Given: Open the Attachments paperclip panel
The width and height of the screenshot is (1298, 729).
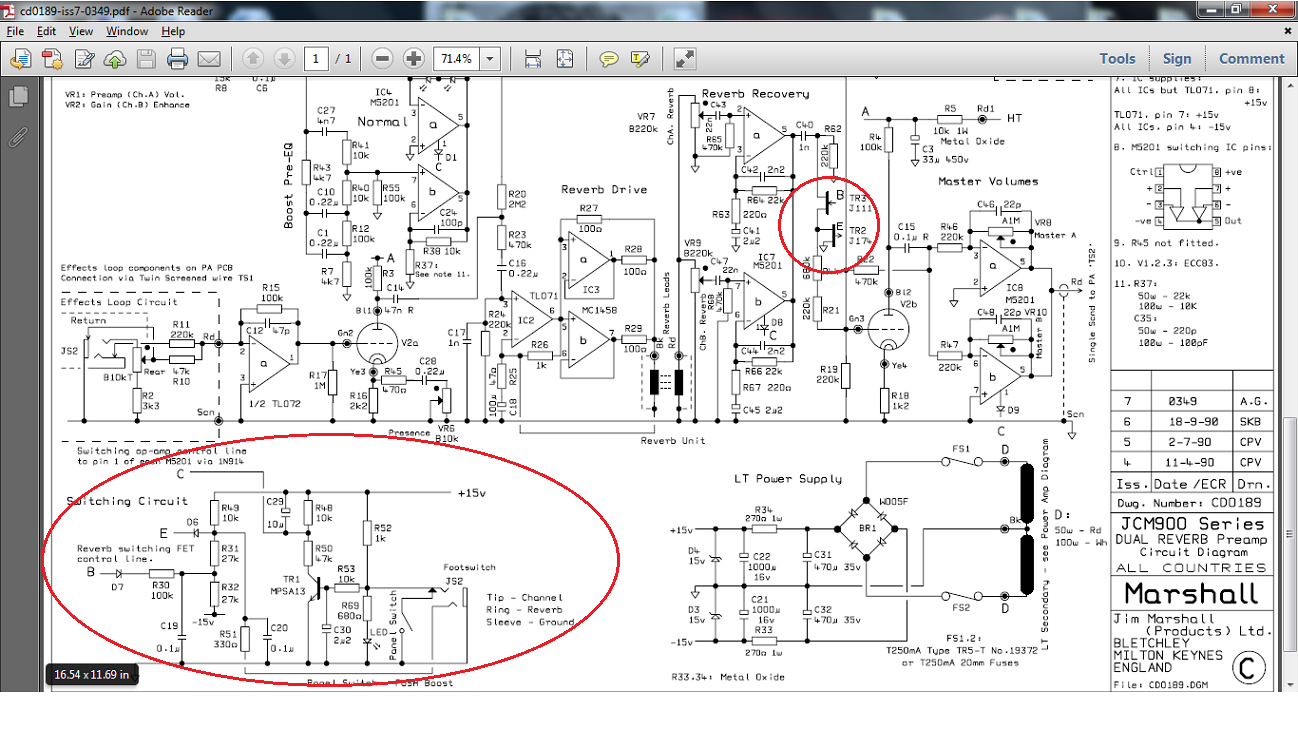Looking at the screenshot, I should coord(18,137).
